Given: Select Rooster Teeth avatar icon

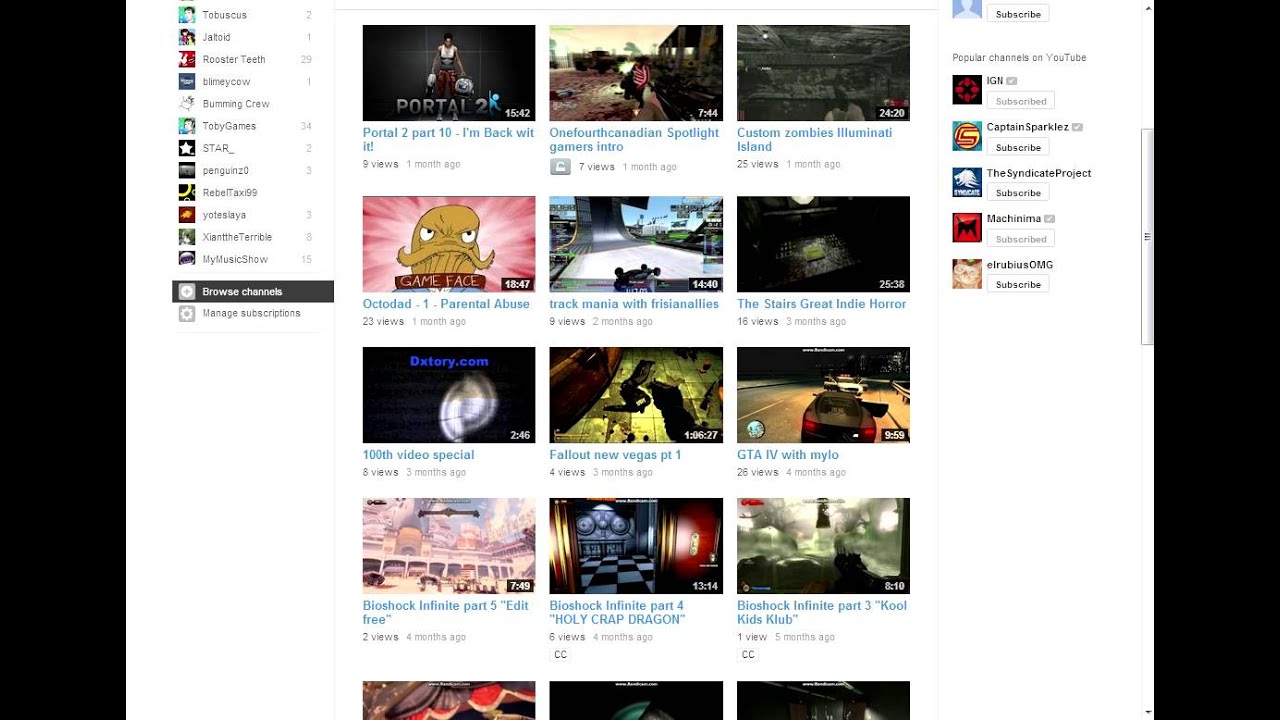Looking at the screenshot, I should click(187, 59).
